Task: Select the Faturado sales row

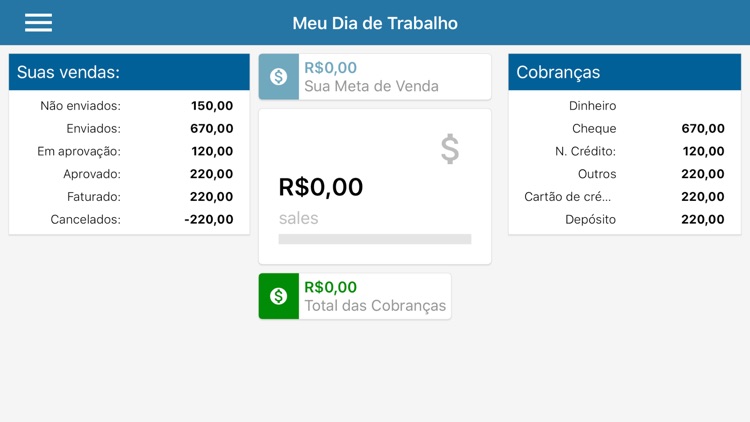Action: [129, 197]
